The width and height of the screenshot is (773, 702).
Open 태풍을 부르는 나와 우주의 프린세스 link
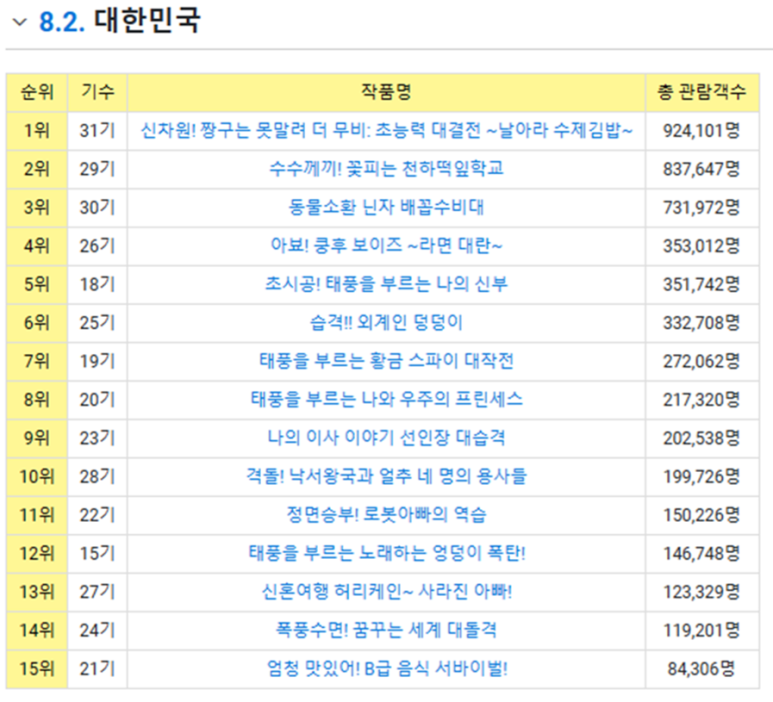(386, 399)
